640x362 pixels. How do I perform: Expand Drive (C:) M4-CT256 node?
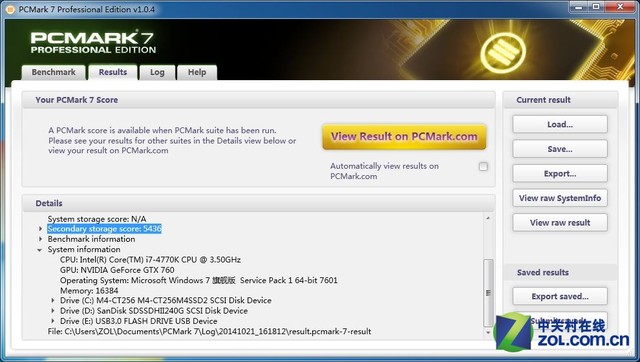[x=53, y=300]
